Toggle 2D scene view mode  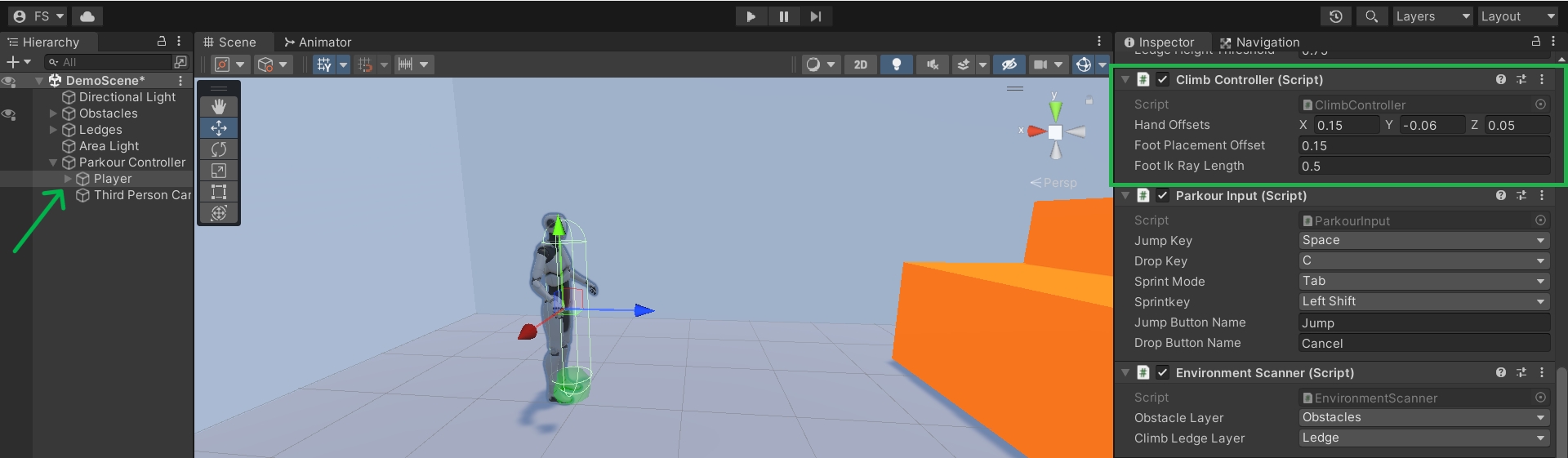(860, 64)
